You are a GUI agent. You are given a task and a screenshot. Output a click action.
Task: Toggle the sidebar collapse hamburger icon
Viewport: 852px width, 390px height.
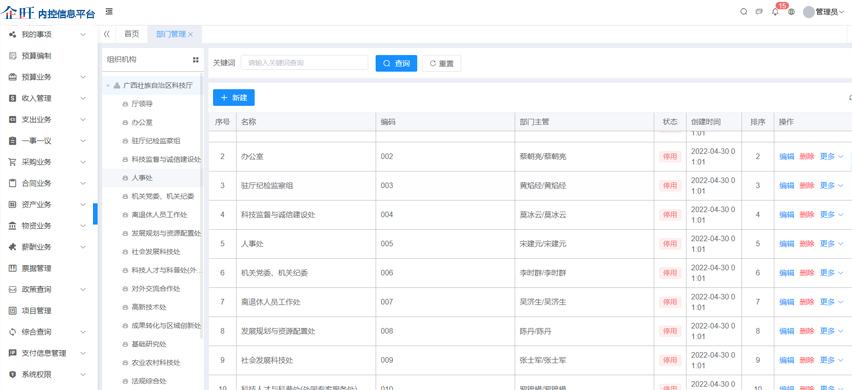tap(109, 11)
